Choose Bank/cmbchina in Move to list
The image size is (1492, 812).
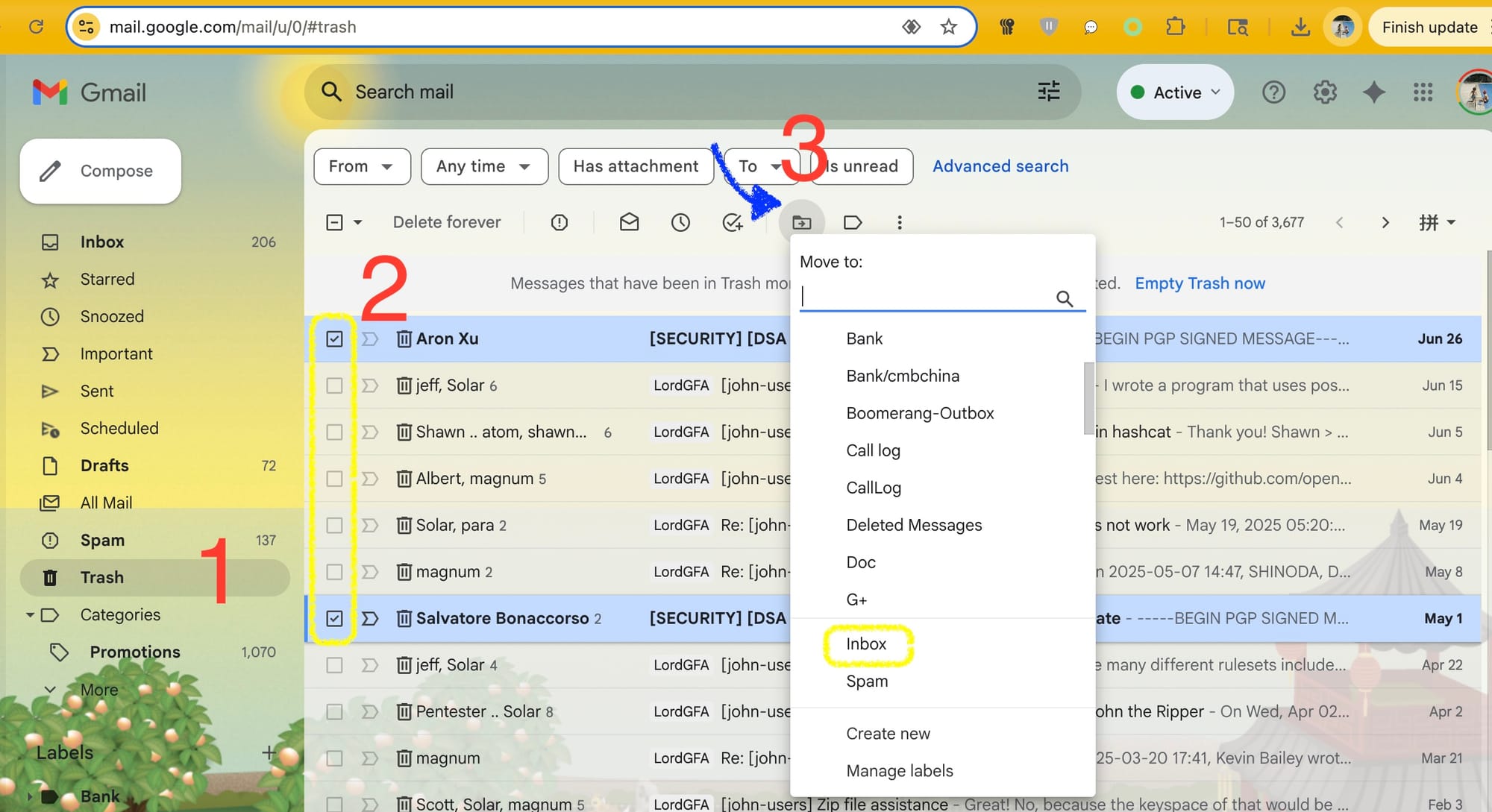tap(903, 377)
